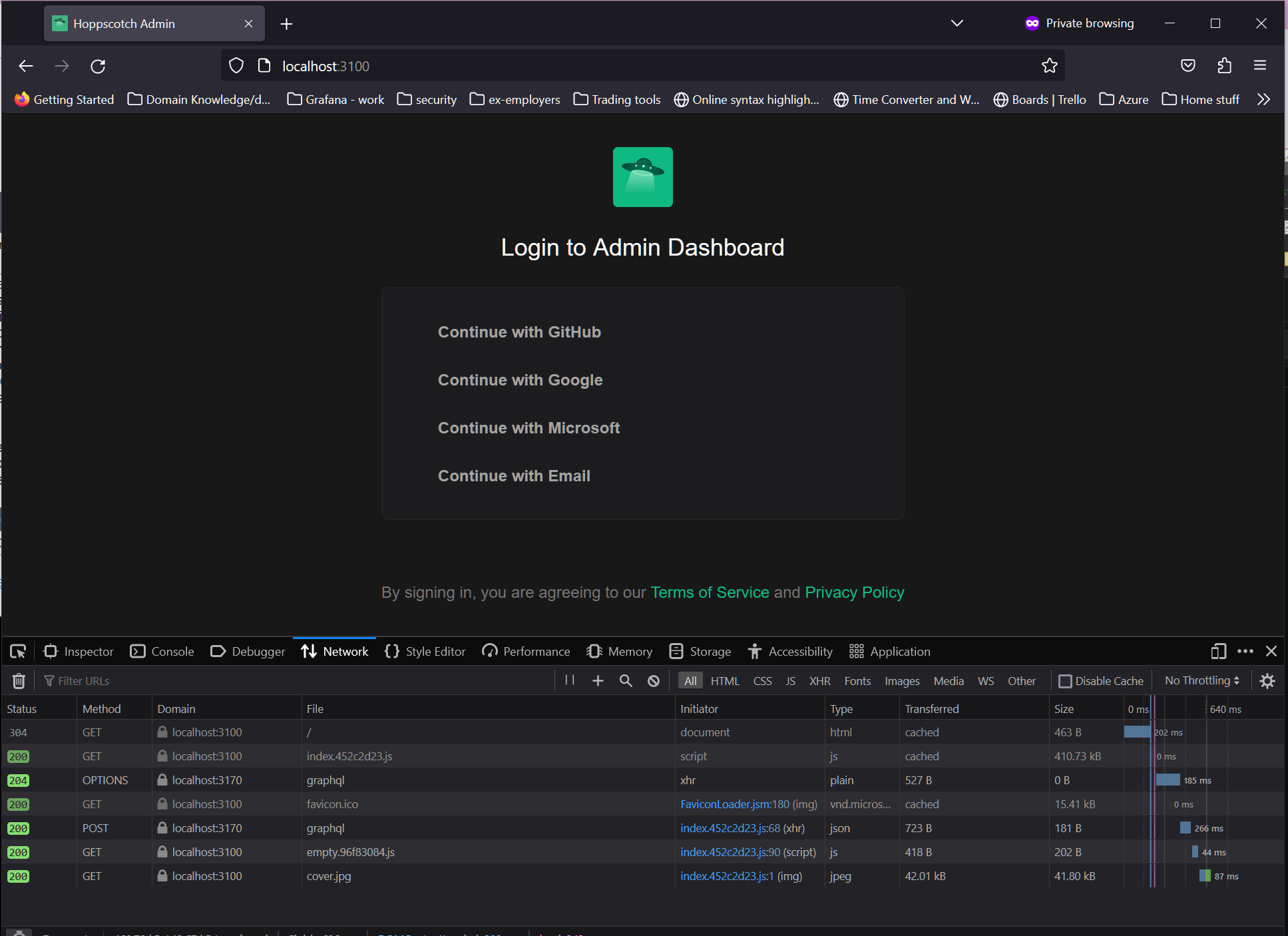Open extensions via the puzzle icon
Screen dimensions: 1288x936
coord(1225,65)
